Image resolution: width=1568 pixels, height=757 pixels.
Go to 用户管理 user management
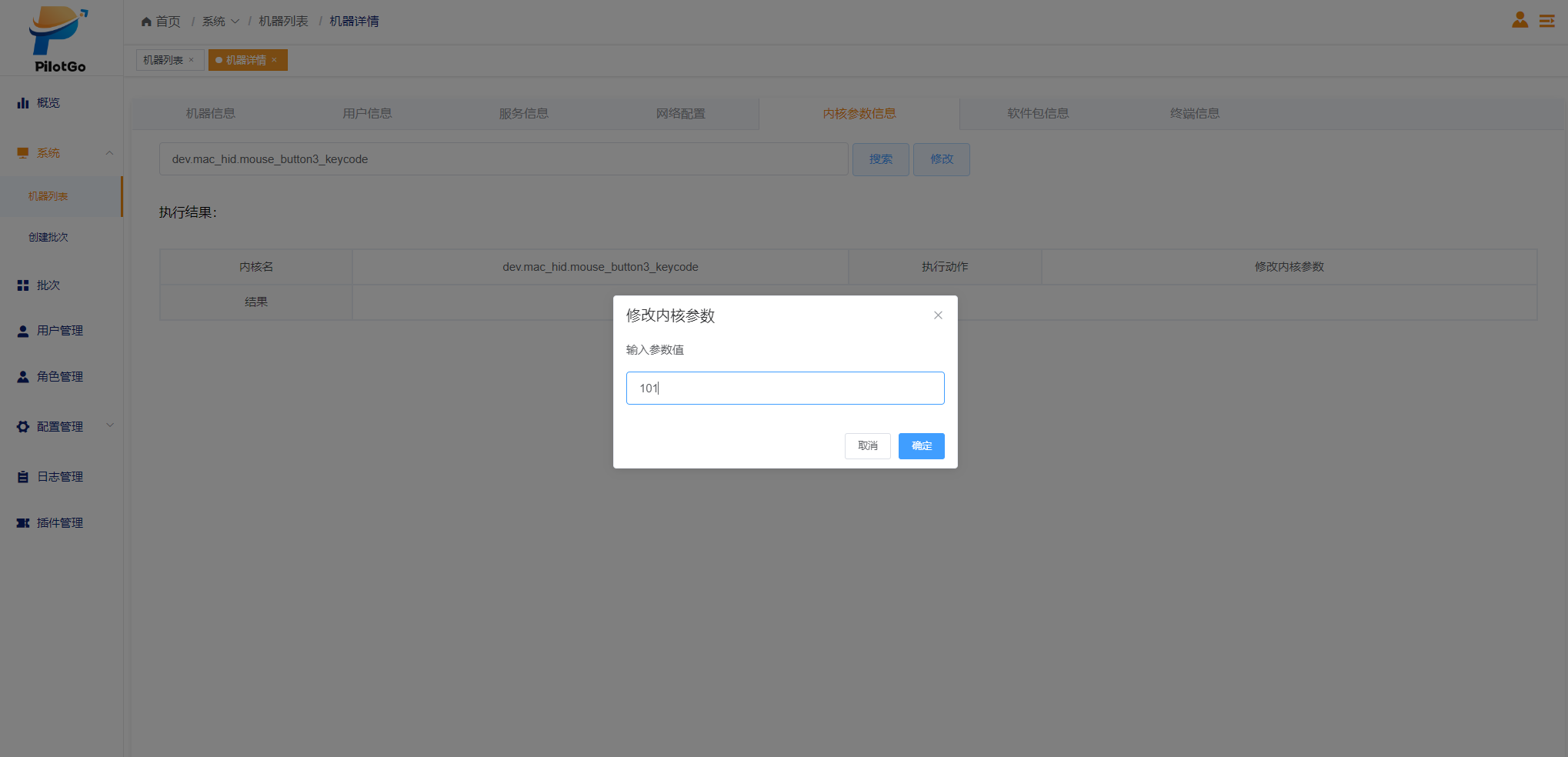click(x=59, y=331)
